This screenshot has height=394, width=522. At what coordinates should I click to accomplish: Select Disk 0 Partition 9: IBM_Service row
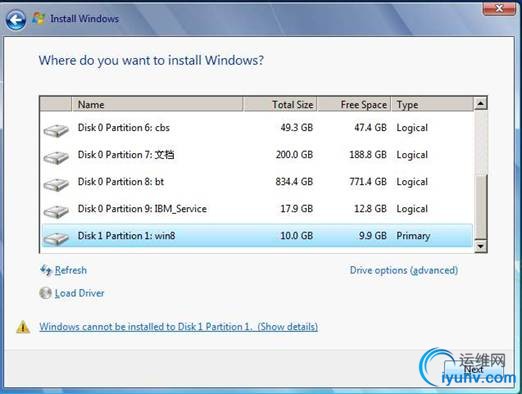pyautogui.click(x=257, y=209)
